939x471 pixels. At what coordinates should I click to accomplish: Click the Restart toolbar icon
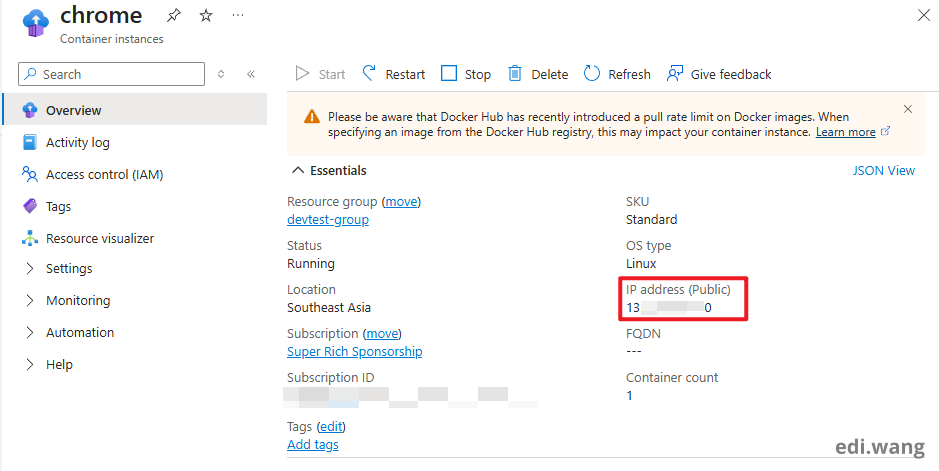tap(370, 74)
